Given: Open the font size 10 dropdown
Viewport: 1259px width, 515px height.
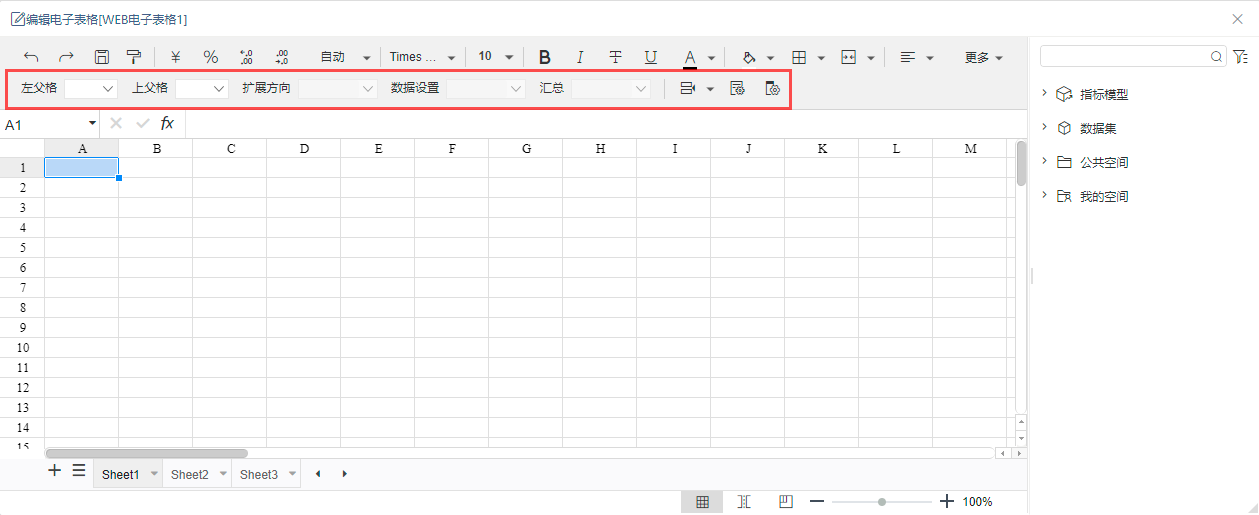Looking at the screenshot, I should point(496,57).
